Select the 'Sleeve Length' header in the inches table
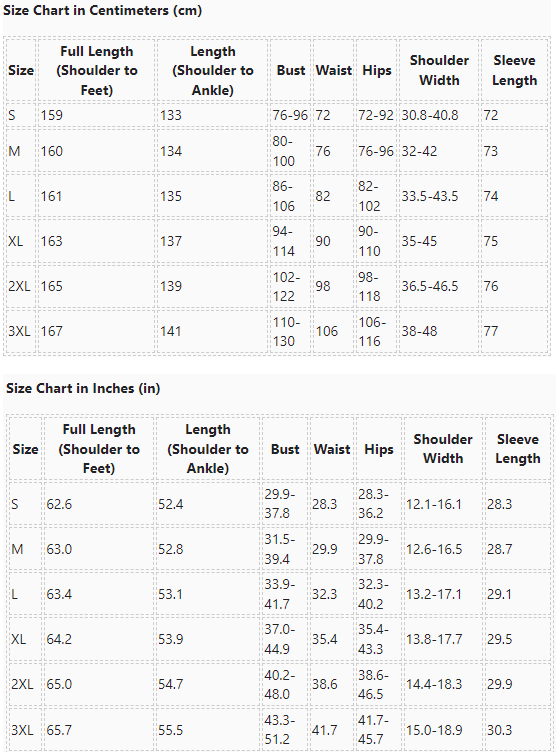Image resolution: width=558 pixels, height=754 pixels. click(x=518, y=449)
